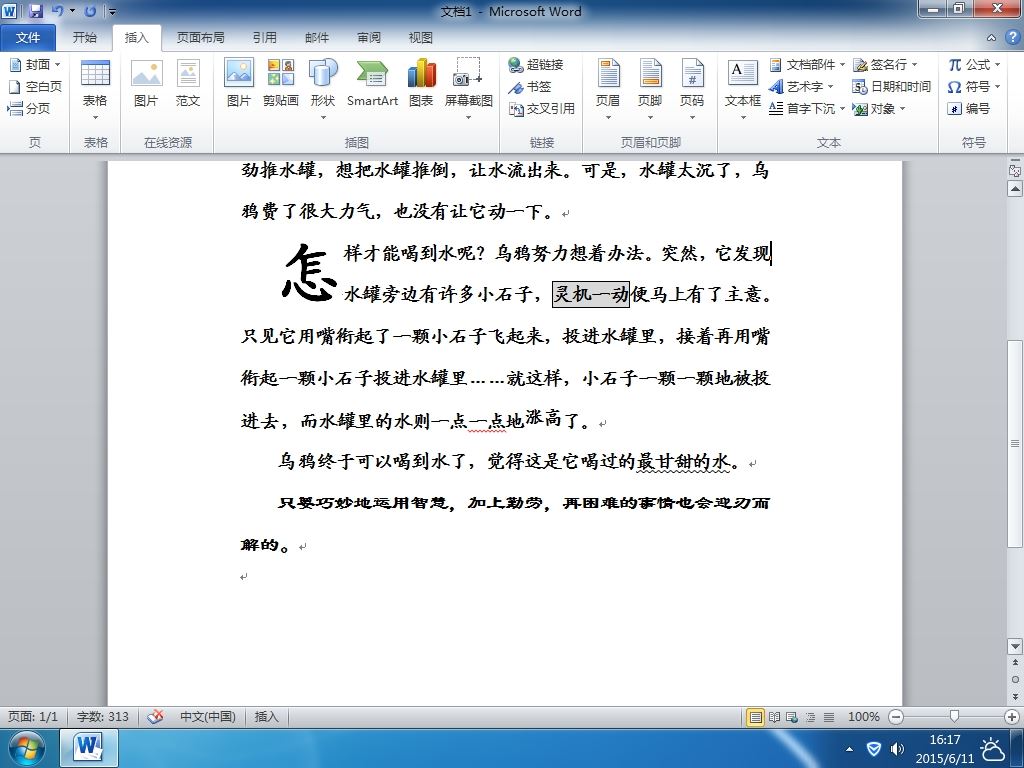Click the 范文 sample text icon
Screen dimensions: 1024x768
pyautogui.click(x=187, y=84)
